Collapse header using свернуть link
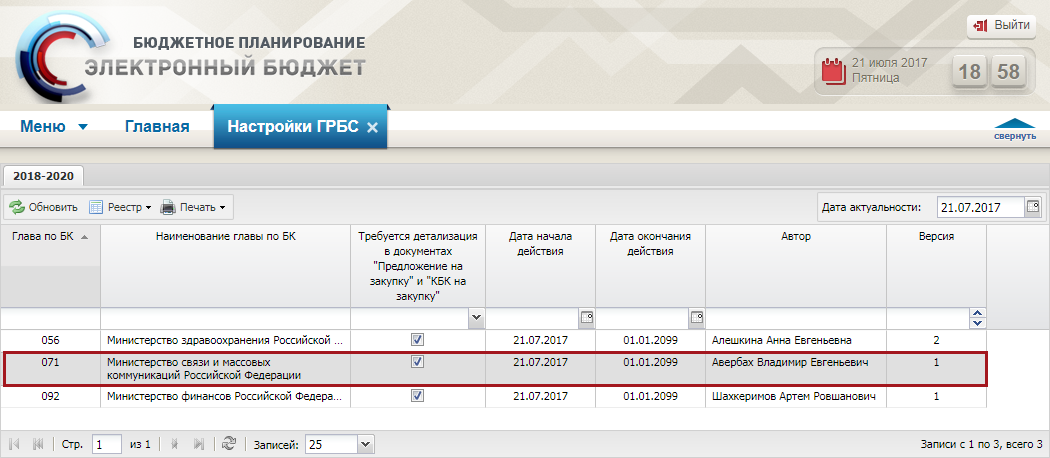Screen dimensions: 1050x458 coord(1014,131)
